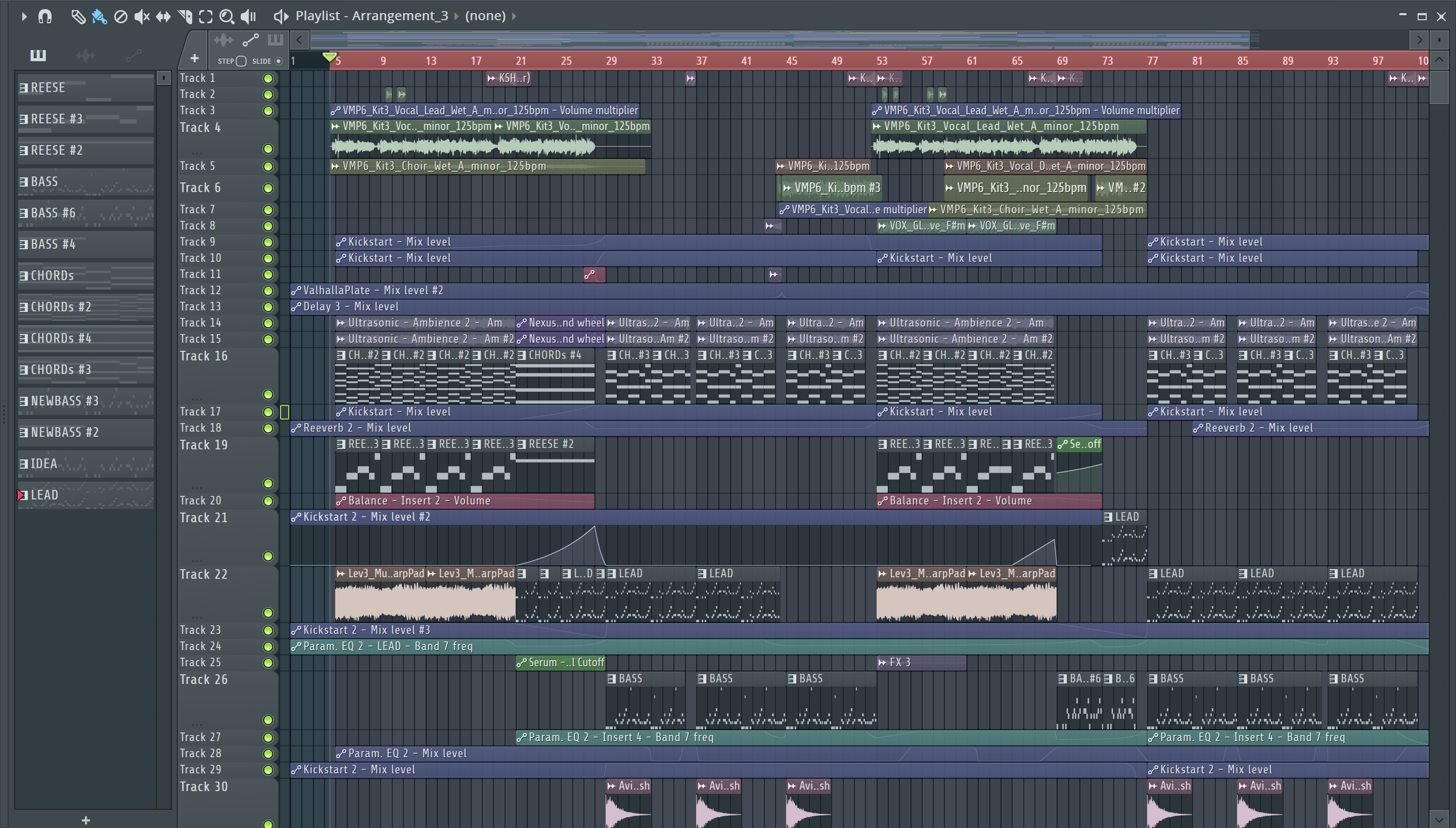Activate the Zoom tool

click(x=227, y=17)
